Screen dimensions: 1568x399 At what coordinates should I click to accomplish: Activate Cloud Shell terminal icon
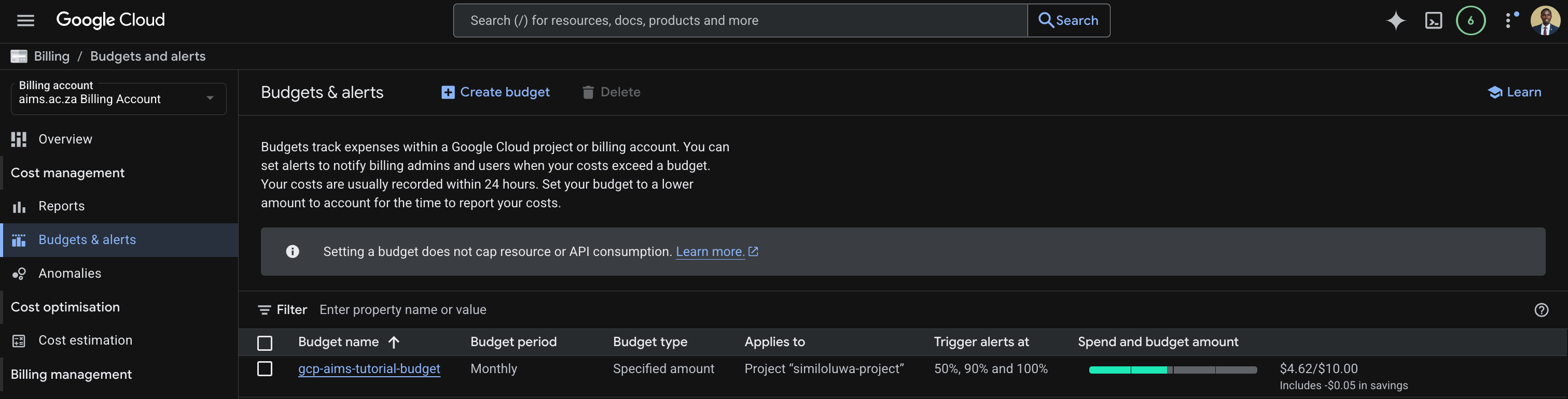pos(1434,21)
